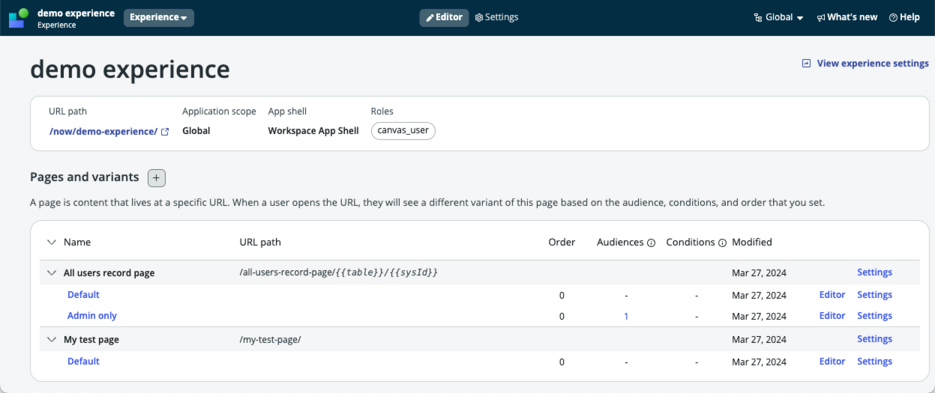This screenshot has height=393, width=935.
Task: Click the question mark Help icon
Action: point(893,18)
